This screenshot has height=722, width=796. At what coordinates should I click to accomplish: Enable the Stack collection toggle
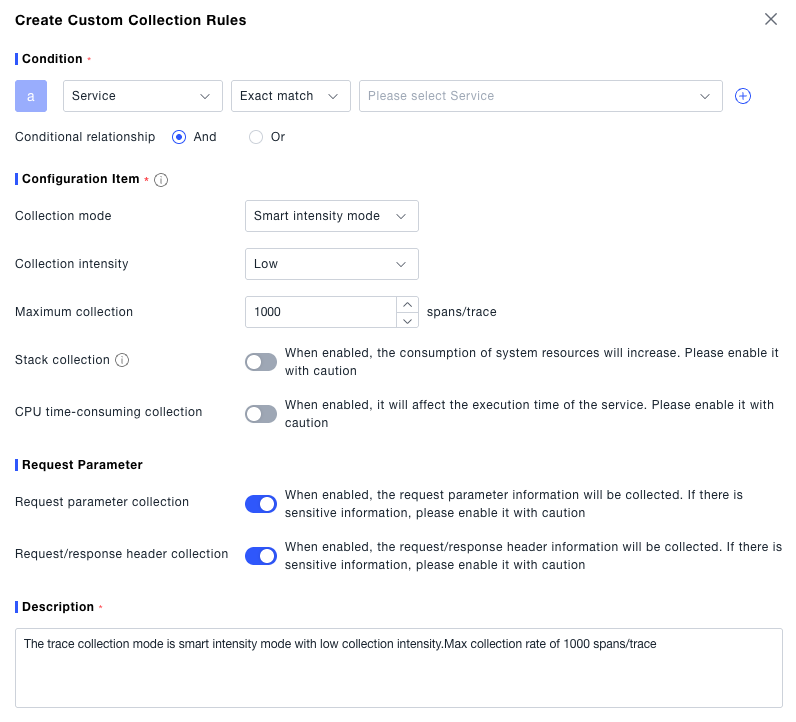pos(261,362)
